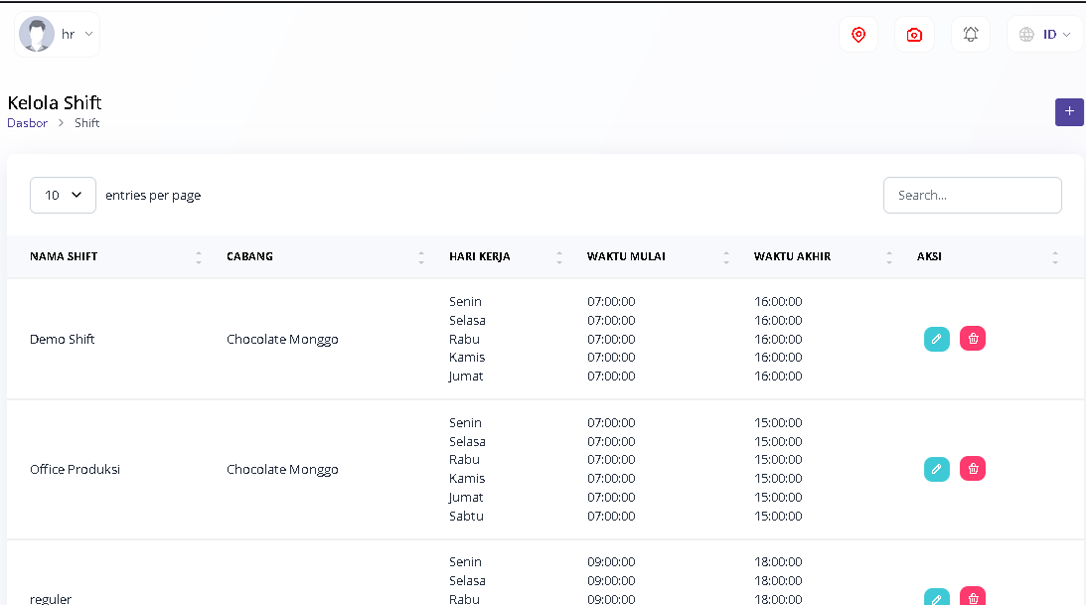The height and width of the screenshot is (605, 1086).
Task: Edit the Office Produksi shift
Action: [936, 469]
